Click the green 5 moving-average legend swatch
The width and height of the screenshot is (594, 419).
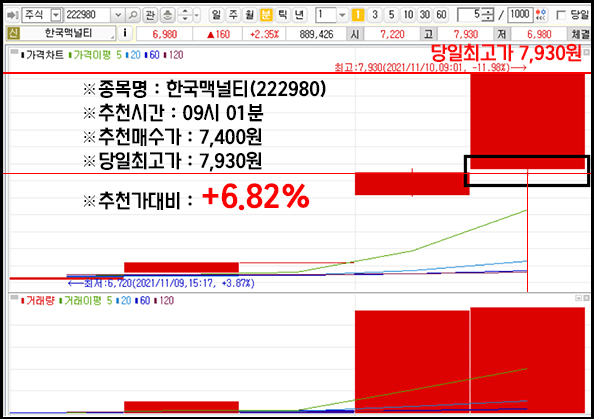[x=70, y=55]
